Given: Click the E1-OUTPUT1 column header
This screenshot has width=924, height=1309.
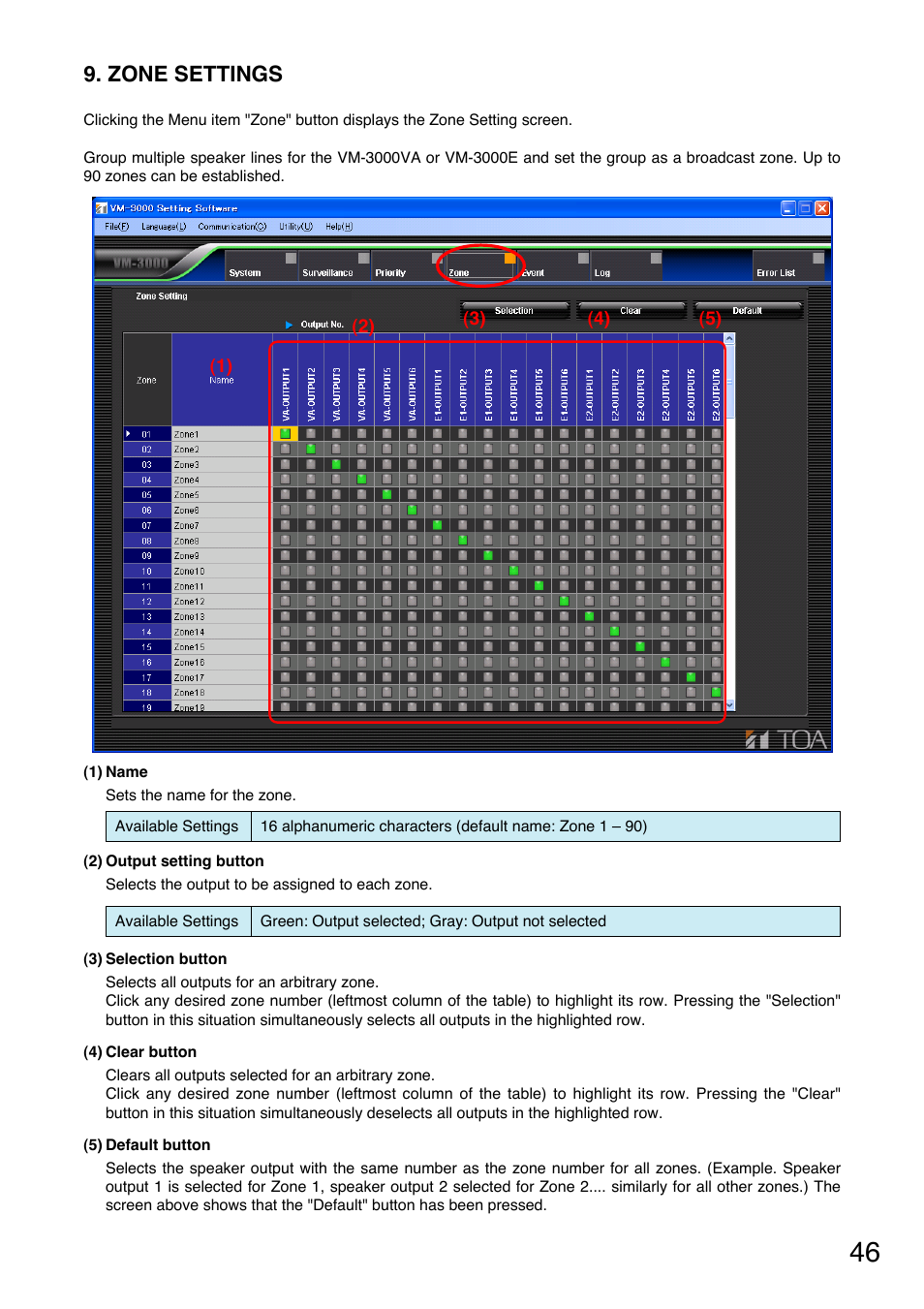Looking at the screenshot, I should pyautogui.click(x=438, y=380).
